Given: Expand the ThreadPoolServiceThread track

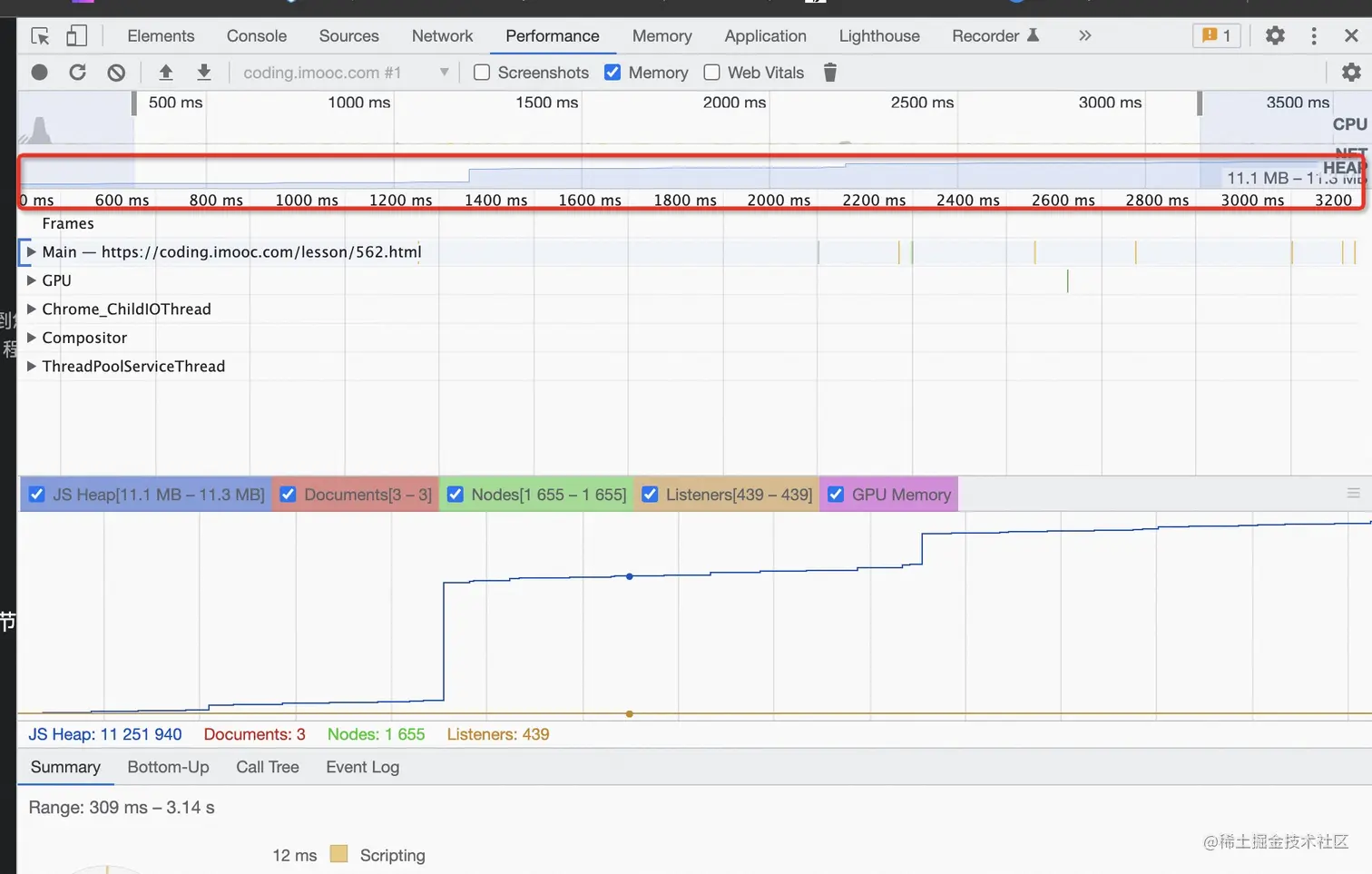Looking at the screenshot, I should [x=32, y=366].
